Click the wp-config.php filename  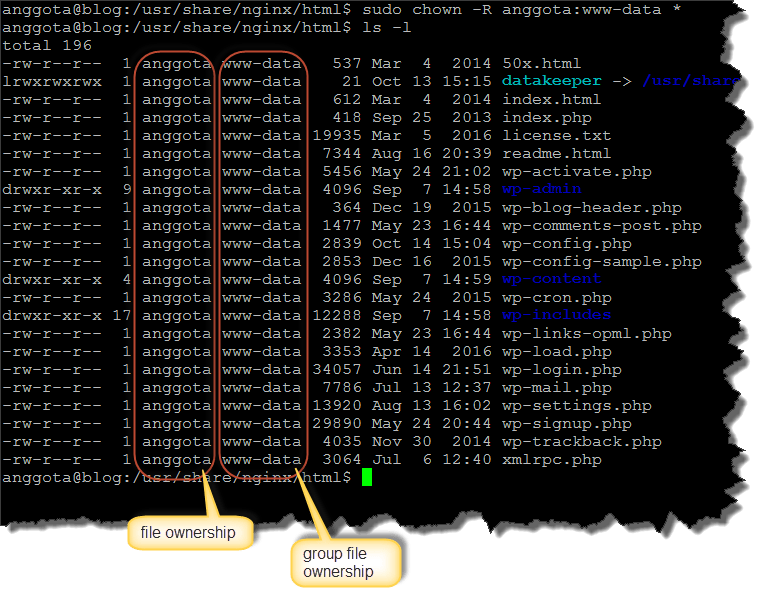[566, 243]
